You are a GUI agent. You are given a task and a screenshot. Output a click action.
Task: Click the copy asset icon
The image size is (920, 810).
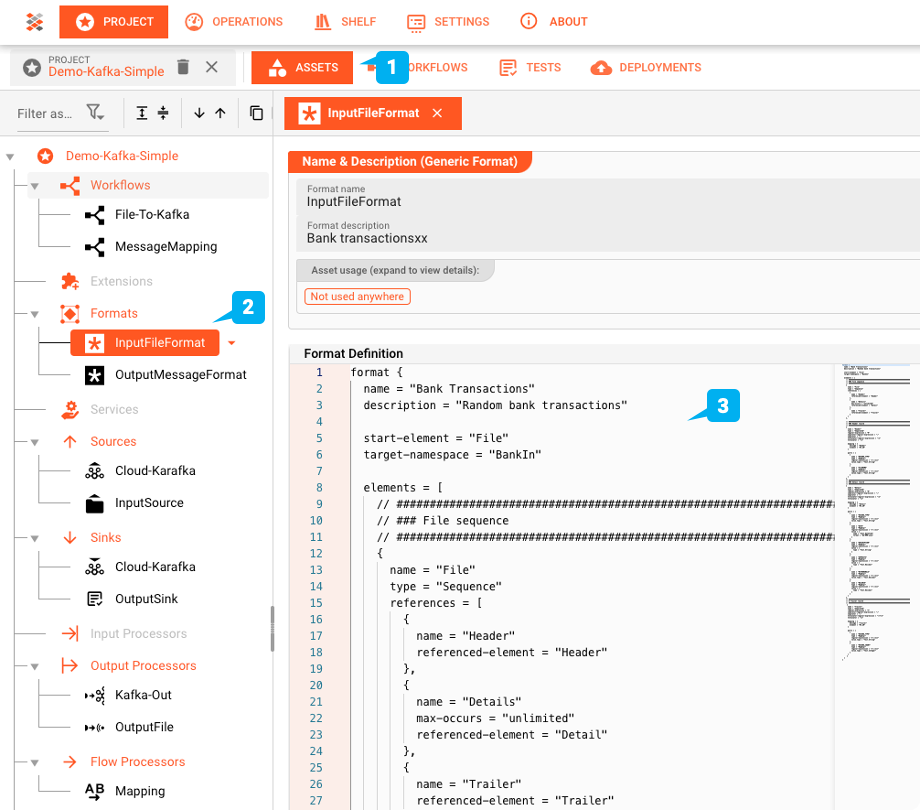click(x=257, y=113)
